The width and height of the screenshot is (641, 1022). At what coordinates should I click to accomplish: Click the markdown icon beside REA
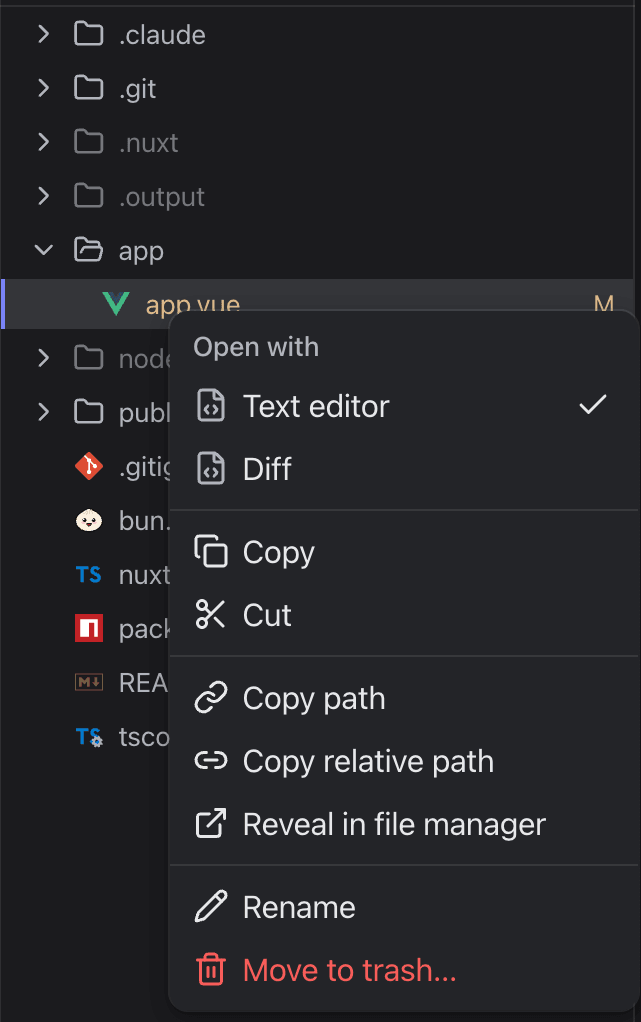[x=89, y=682]
